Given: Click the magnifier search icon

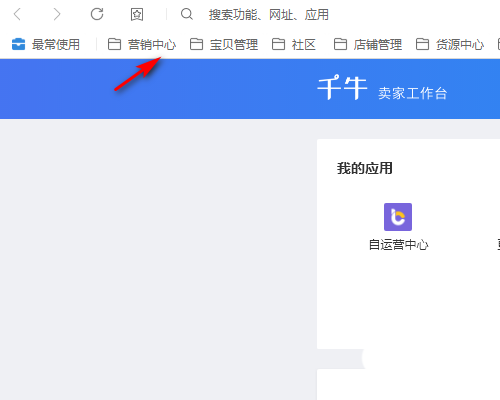Looking at the screenshot, I should pyautogui.click(x=187, y=14).
